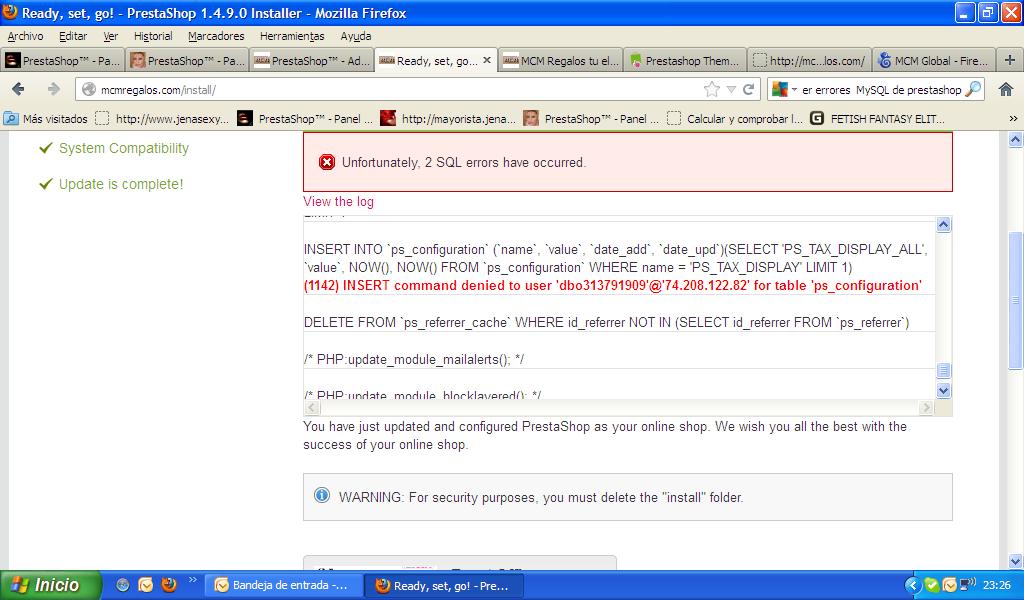Click the red SQL error icon
This screenshot has height=600, width=1024.
tap(327, 162)
